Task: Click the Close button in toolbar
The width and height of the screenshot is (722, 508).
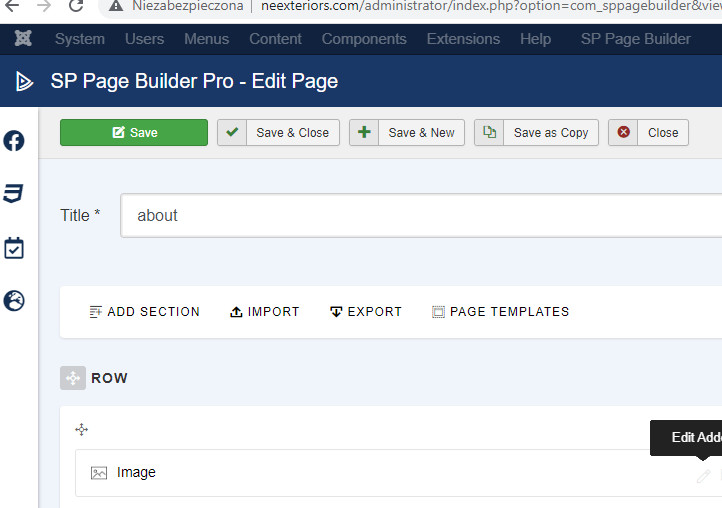Action: 648,133
